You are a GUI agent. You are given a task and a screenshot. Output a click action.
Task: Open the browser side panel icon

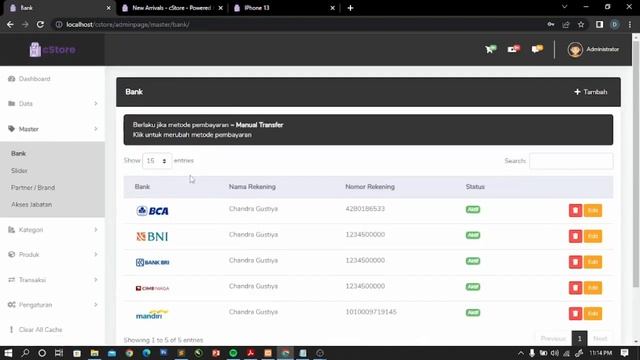pyautogui.click(x=599, y=24)
